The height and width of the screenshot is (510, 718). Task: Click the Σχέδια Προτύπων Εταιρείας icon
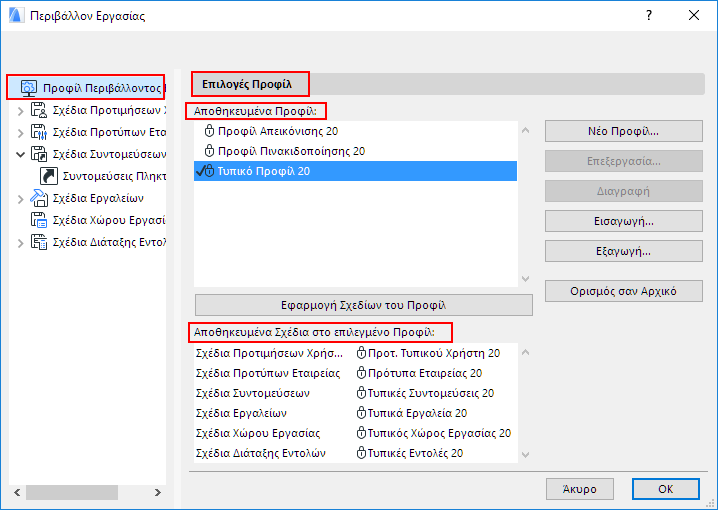click(40, 132)
